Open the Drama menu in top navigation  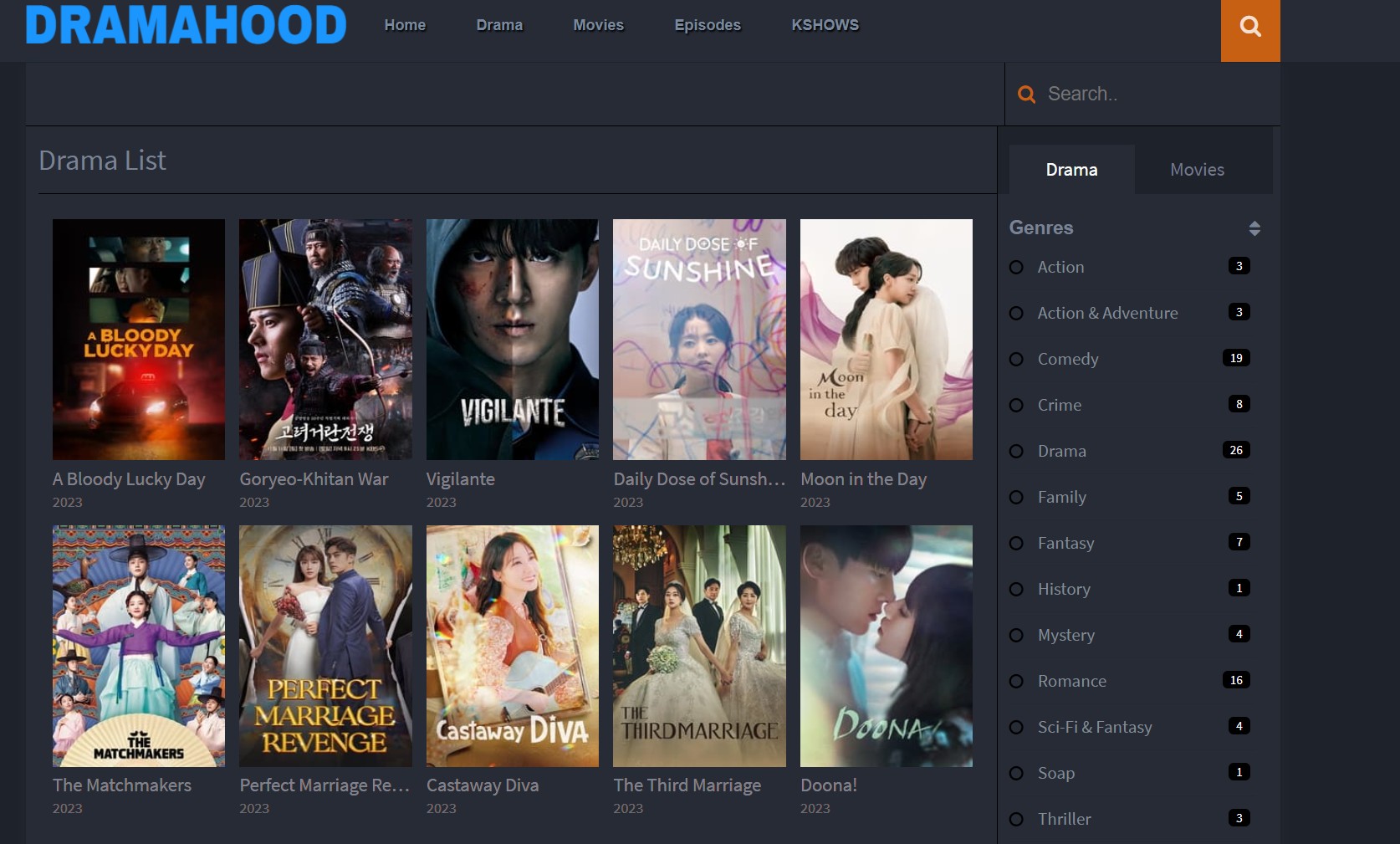499,25
